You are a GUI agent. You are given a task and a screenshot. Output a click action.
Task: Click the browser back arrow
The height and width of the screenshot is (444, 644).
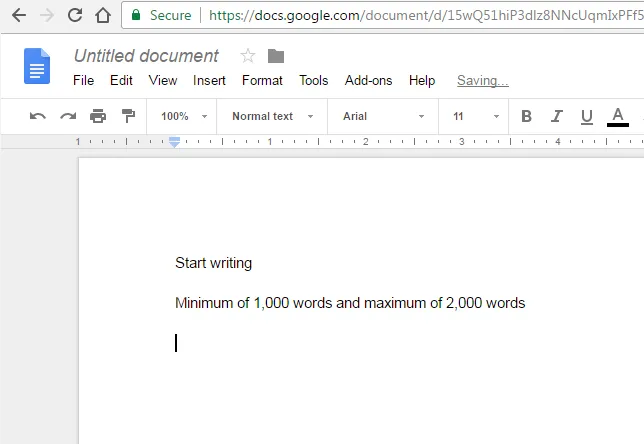tap(19, 15)
